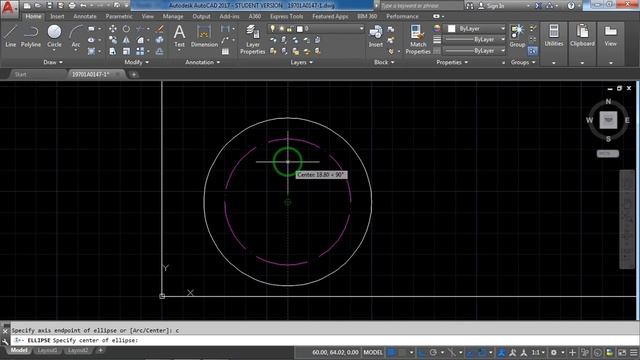Click the Offset tool in Modify panel
This screenshot has height=360, width=640.
[x=160, y=51]
